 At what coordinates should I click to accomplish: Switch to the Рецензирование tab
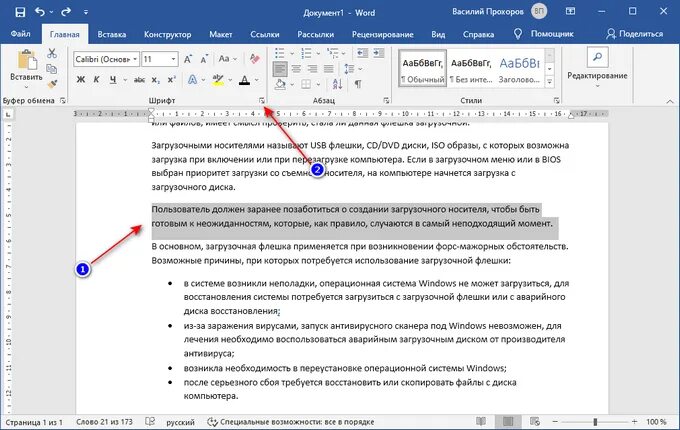coord(382,34)
